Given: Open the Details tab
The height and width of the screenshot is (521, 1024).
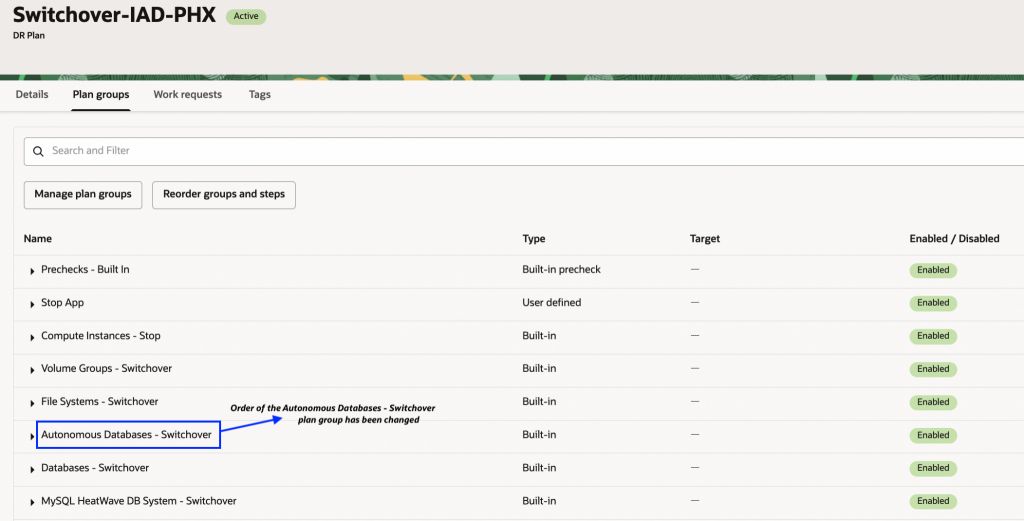Looking at the screenshot, I should (32, 95).
